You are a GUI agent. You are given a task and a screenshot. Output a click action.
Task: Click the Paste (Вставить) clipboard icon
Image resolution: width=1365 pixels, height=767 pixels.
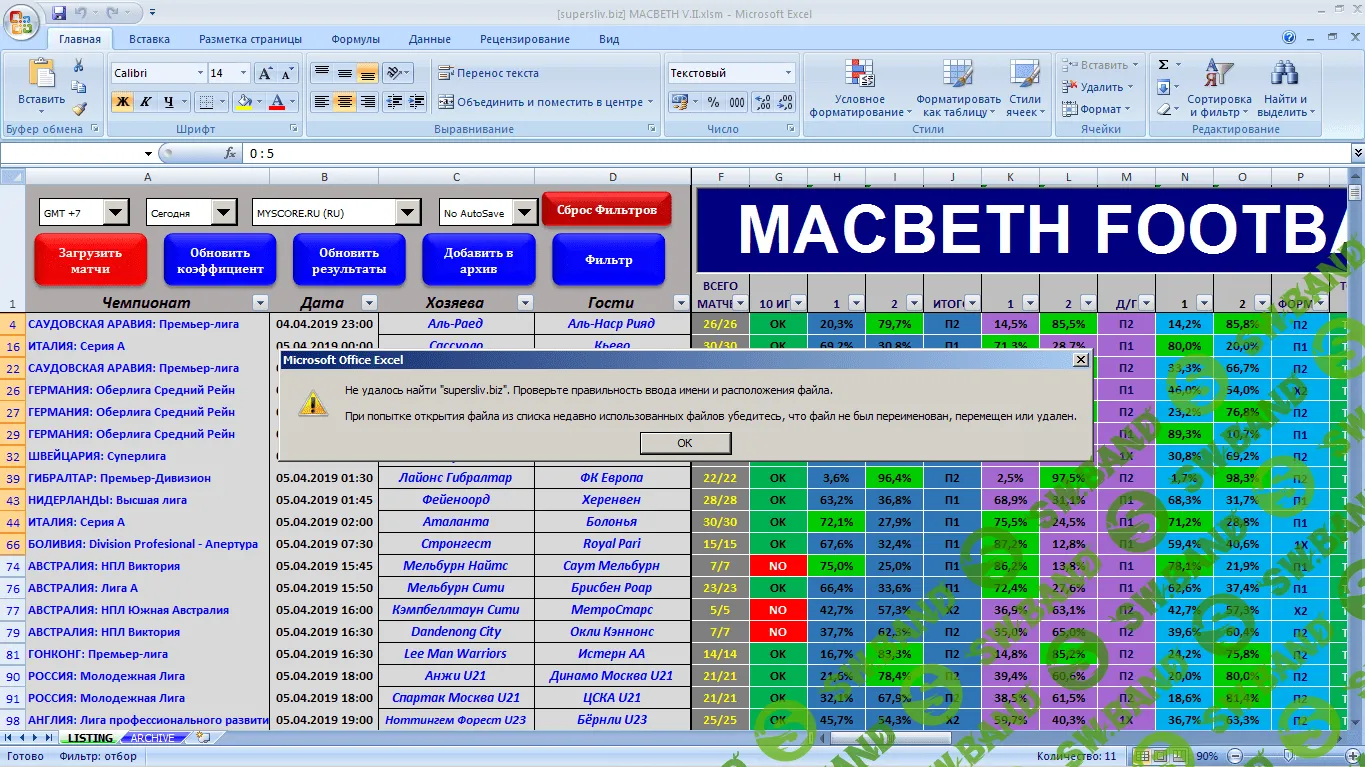pyautogui.click(x=41, y=76)
